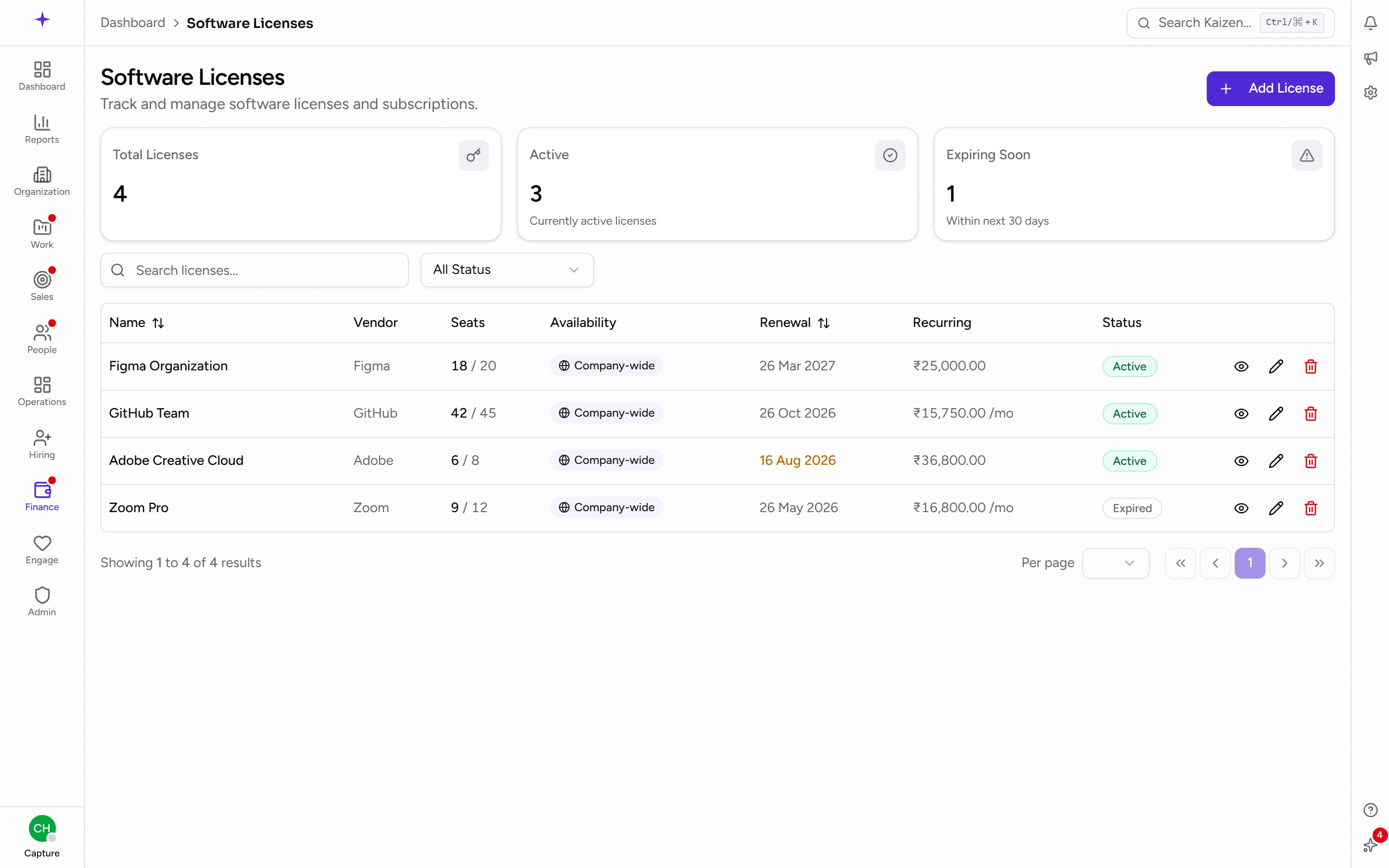1389x868 pixels.
Task: Click the 42 / 45 seats value
Action: [473, 413]
